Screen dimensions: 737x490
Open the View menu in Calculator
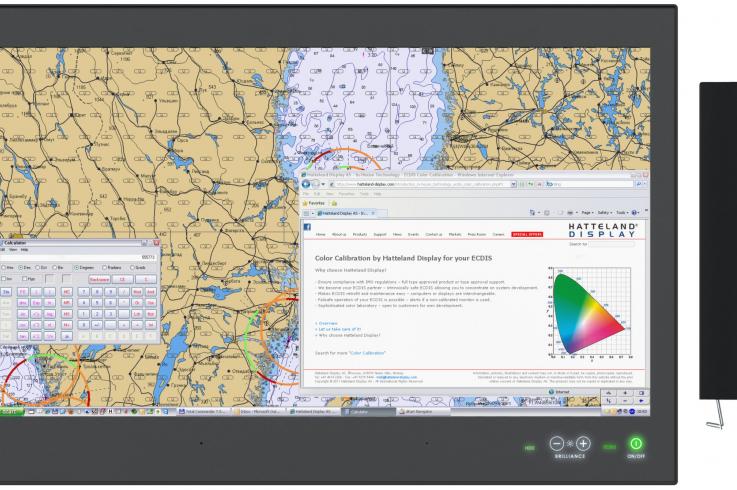(13, 250)
